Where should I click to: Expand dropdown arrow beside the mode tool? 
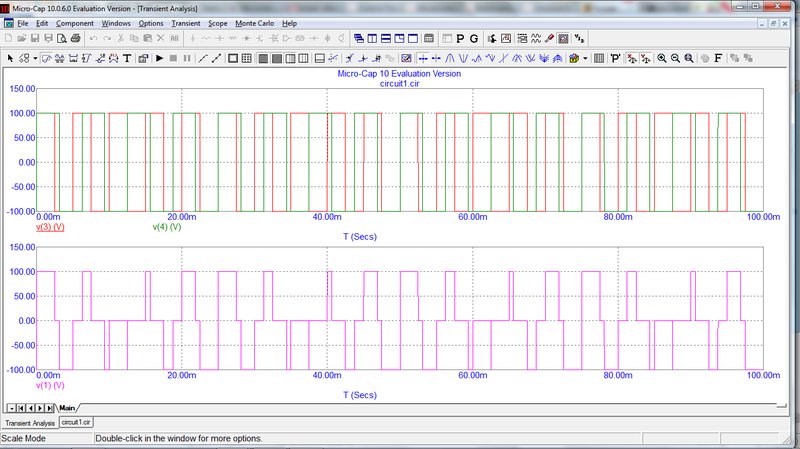36,58
